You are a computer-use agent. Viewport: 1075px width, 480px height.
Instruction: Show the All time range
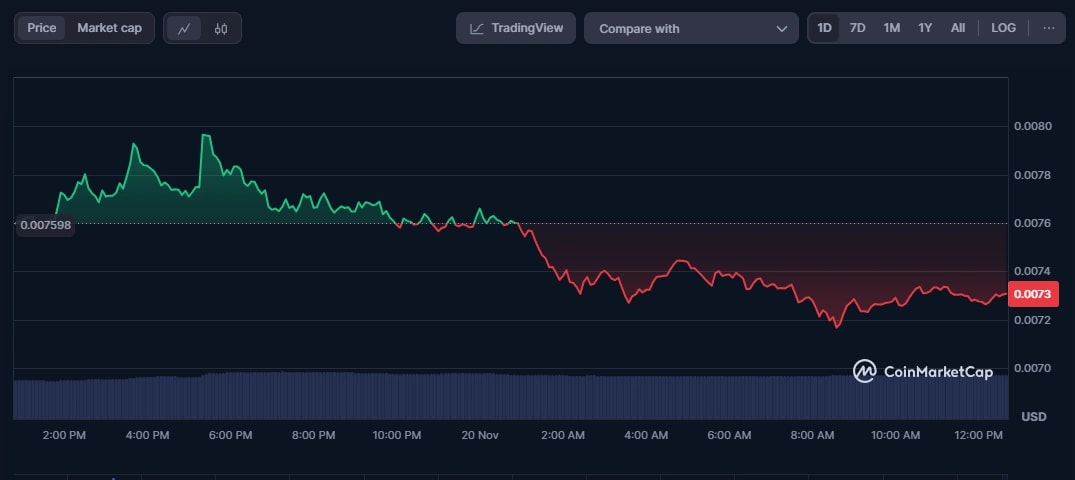[x=958, y=28]
